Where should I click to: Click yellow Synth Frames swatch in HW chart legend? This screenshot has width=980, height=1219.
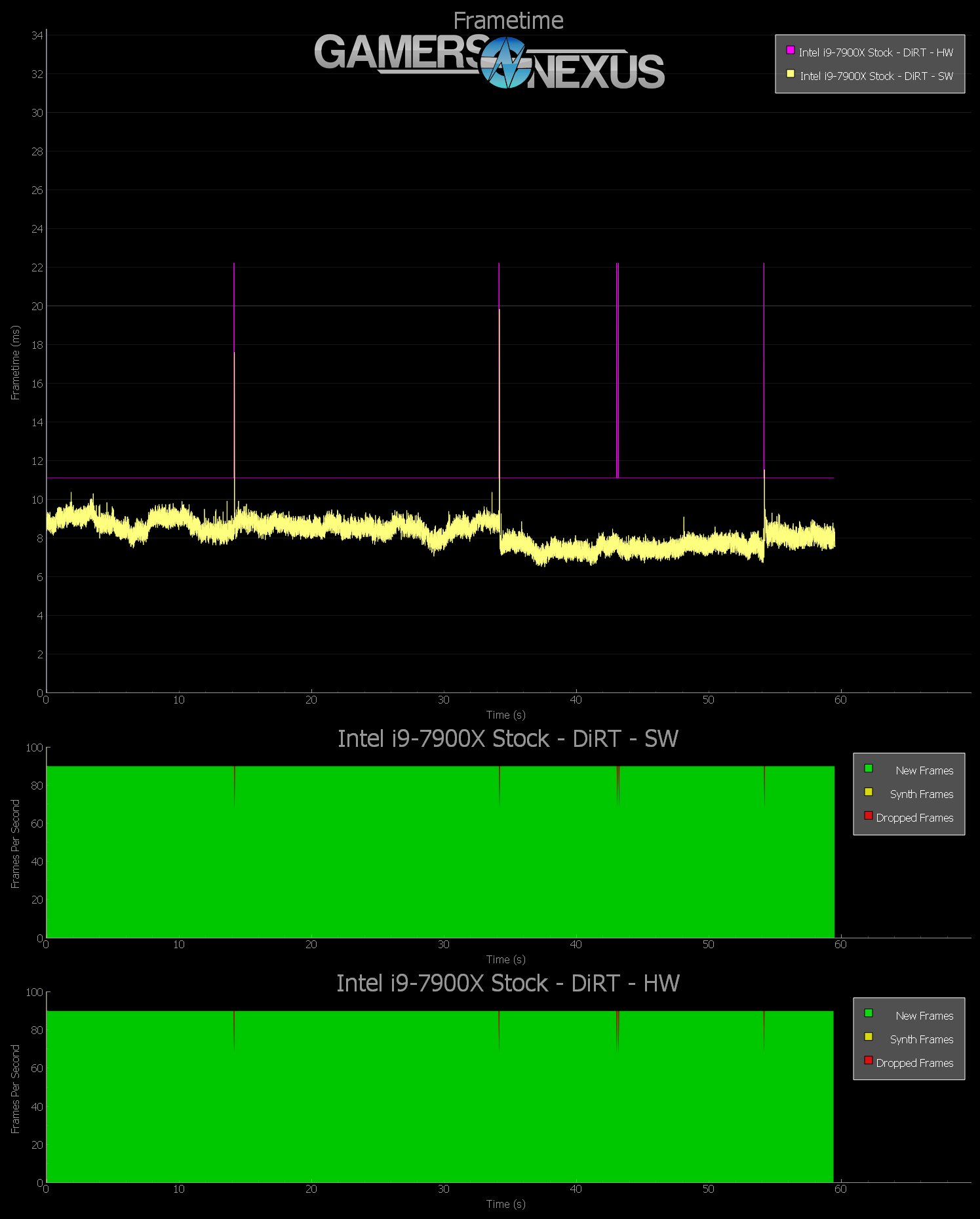tap(869, 1037)
